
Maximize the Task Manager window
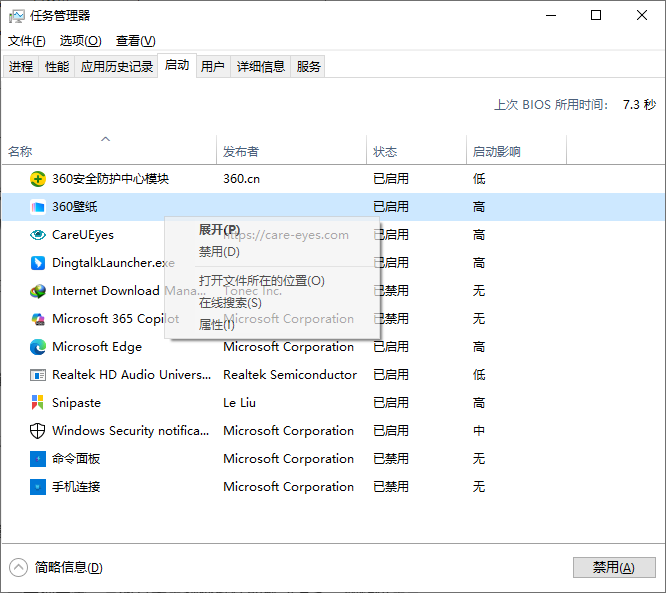click(x=596, y=16)
